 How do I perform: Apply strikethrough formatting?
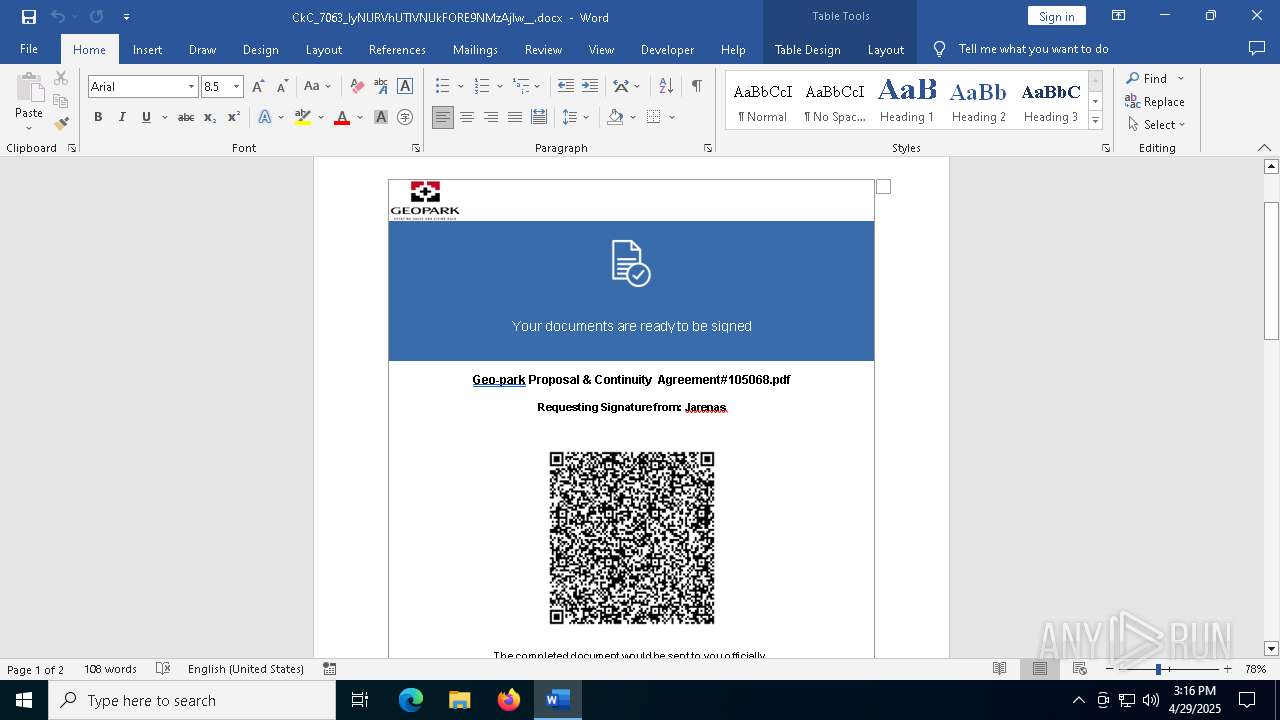click(186, 117)
